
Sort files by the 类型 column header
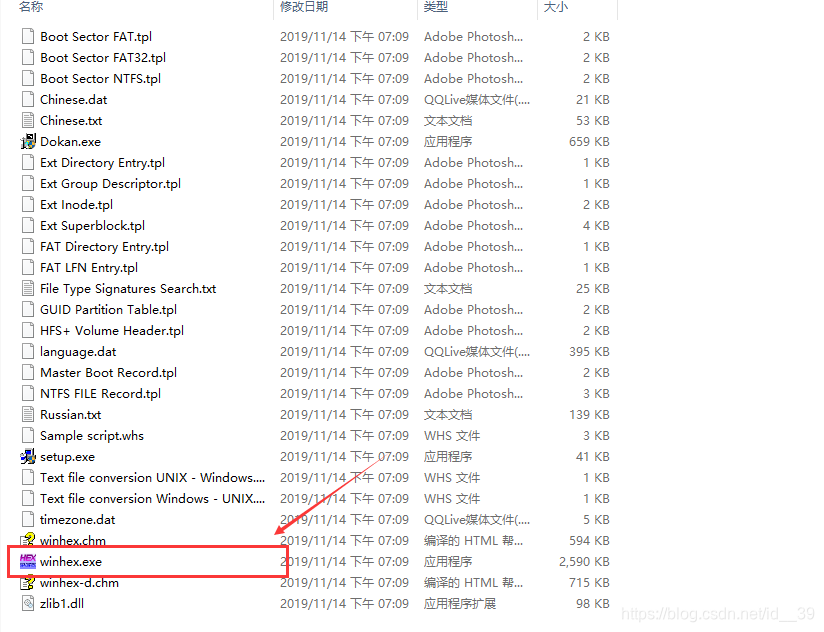(436, 7)
